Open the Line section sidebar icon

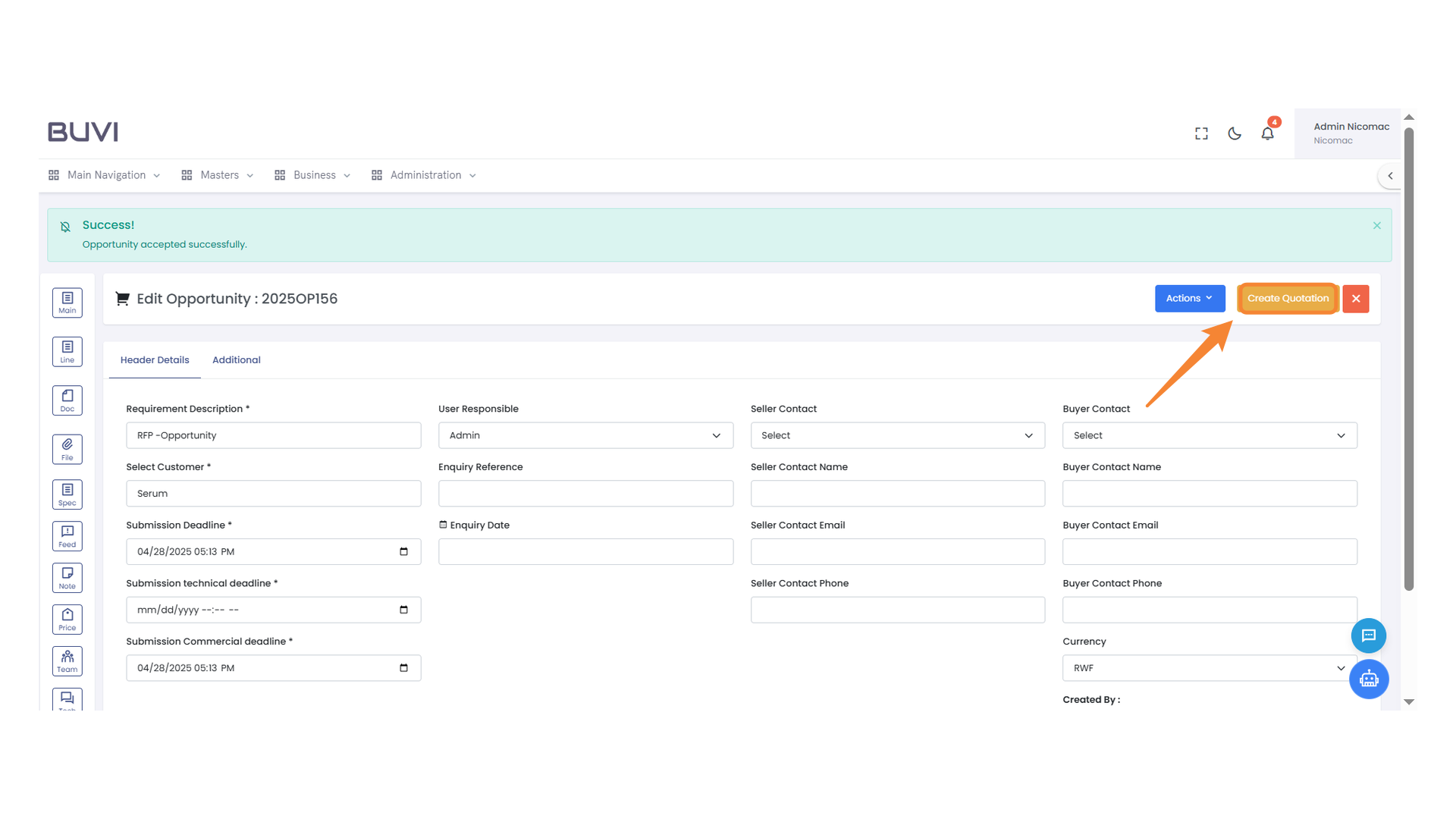pyautogui.click(x=67, y=351)
